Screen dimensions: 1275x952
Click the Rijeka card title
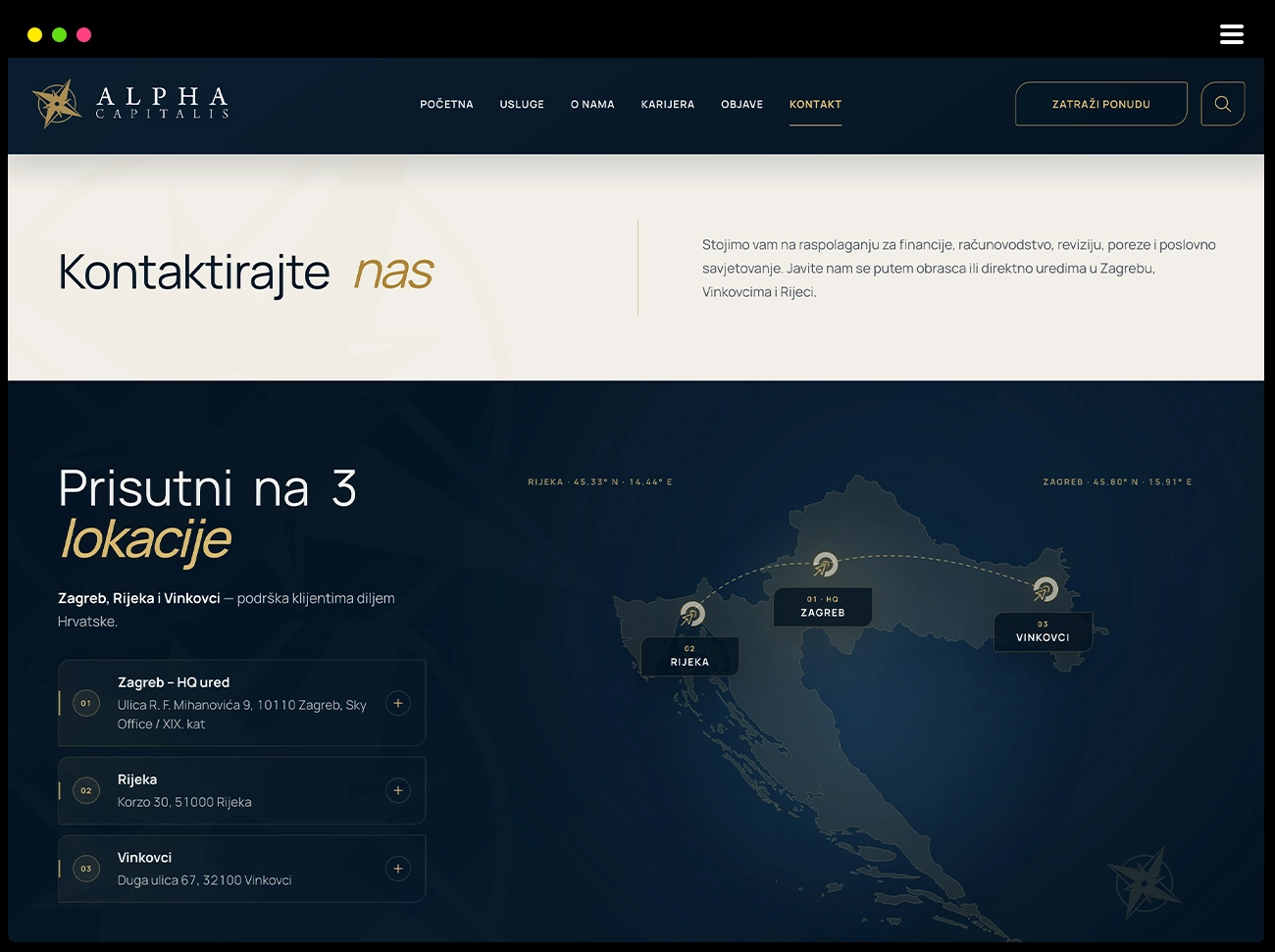point(137,779)
